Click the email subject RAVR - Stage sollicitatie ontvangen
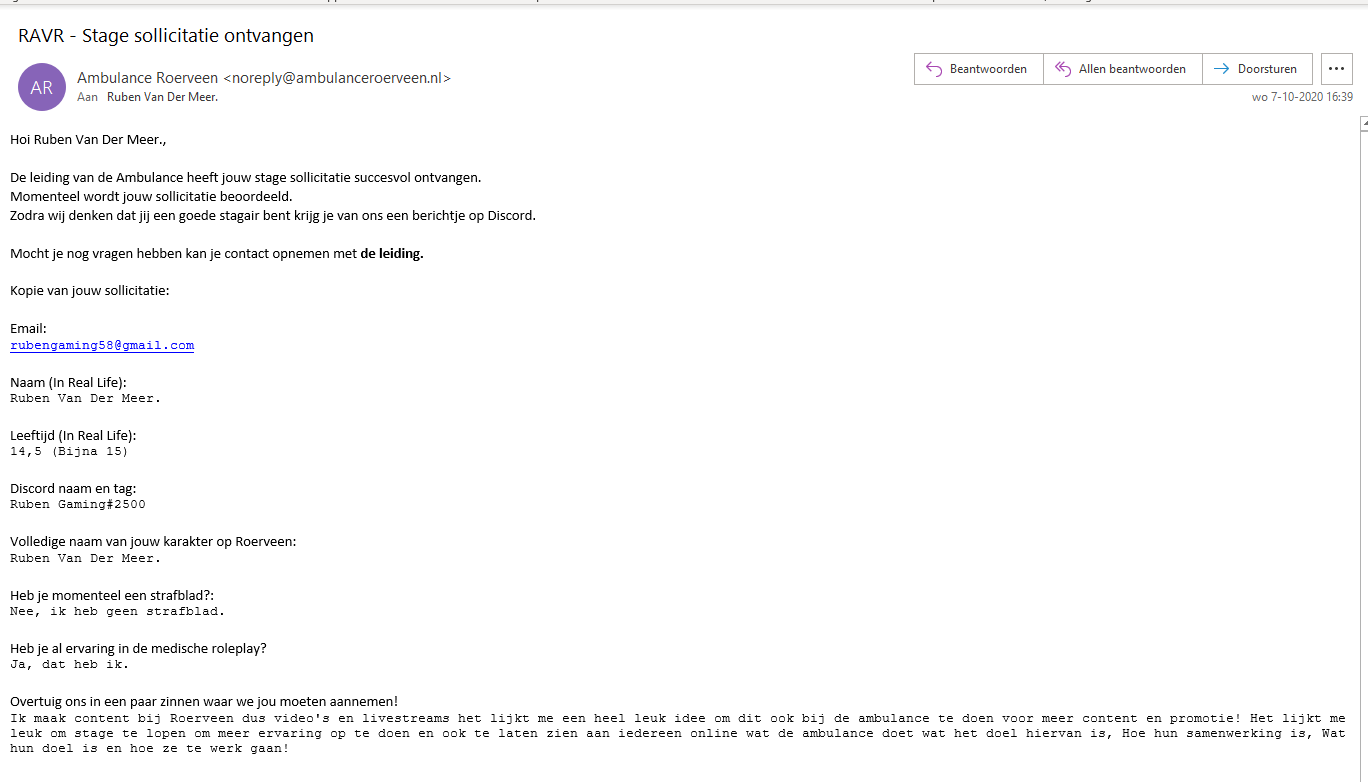 pyautogui.click(x=166, y=36)
